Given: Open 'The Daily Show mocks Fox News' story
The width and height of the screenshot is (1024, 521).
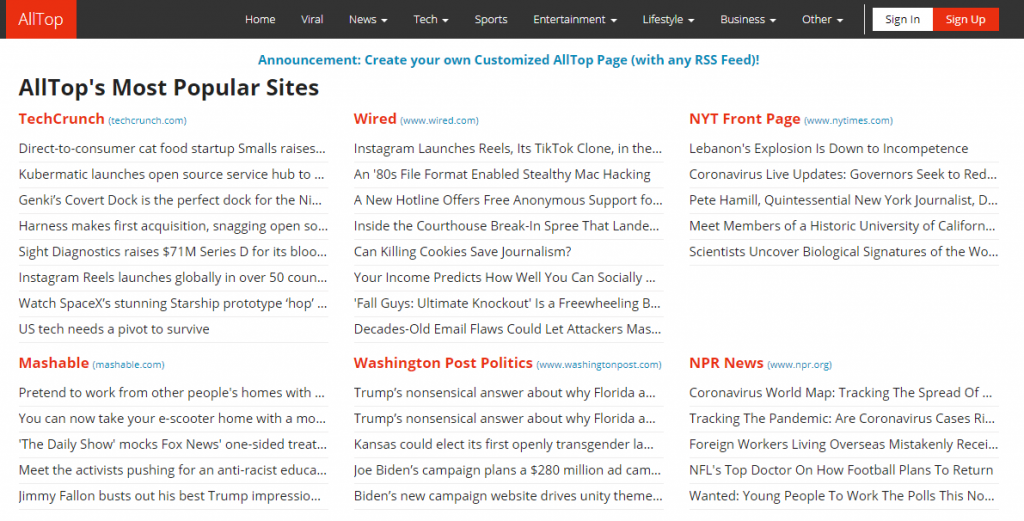Looking at the screenshot, I should click(173, 445).
